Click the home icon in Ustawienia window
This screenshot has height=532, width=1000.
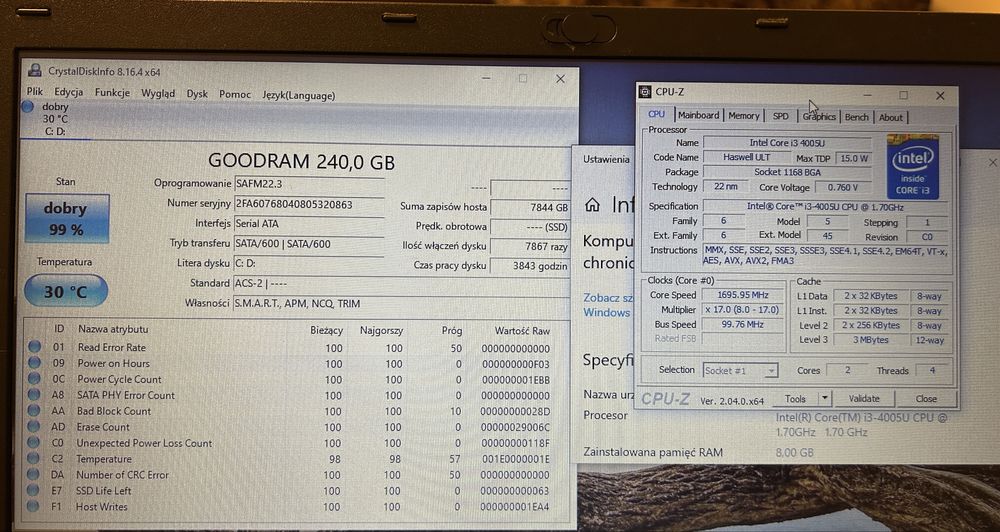click(x=592, y=205)
